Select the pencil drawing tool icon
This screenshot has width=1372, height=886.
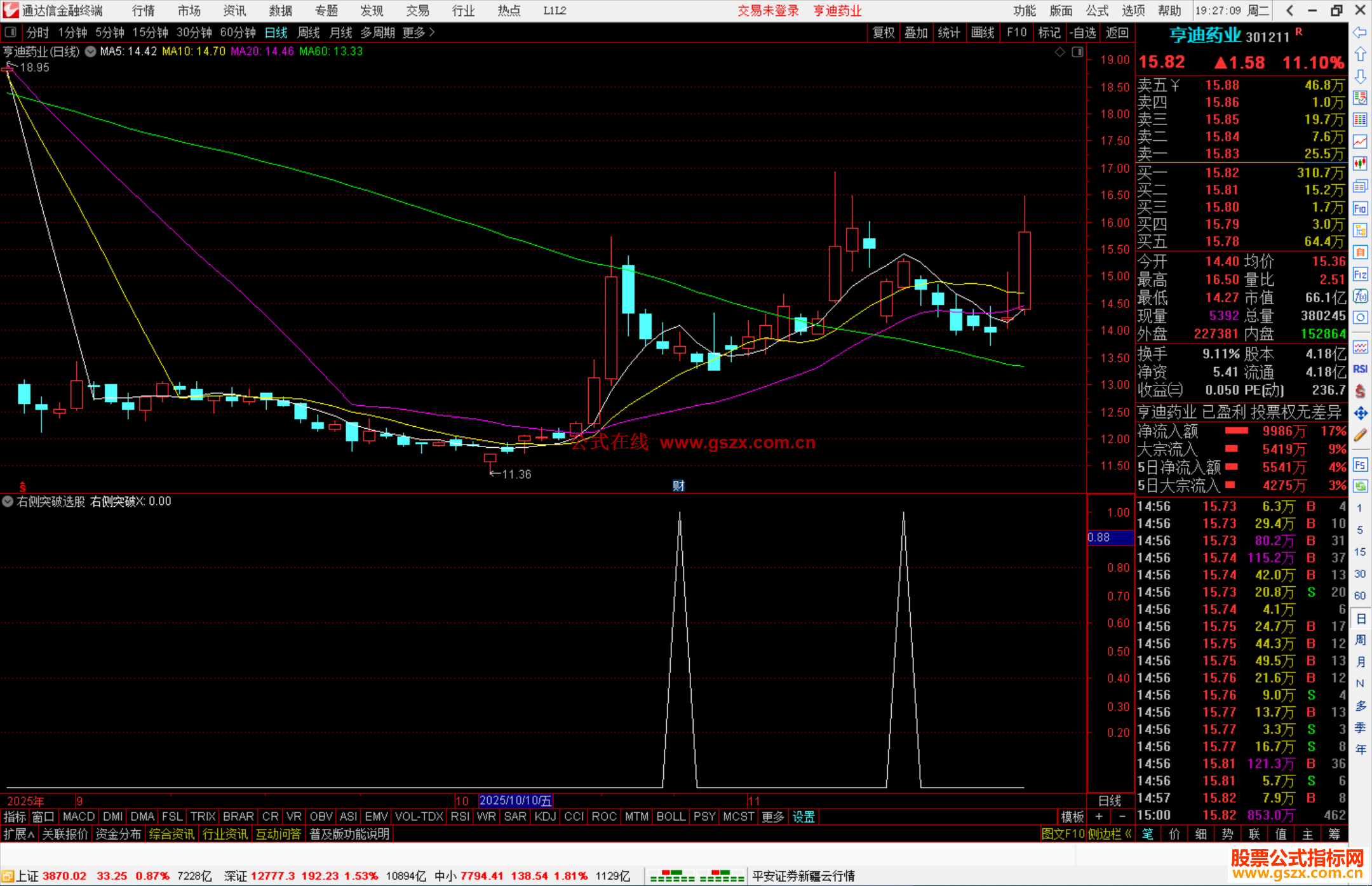1360,436
